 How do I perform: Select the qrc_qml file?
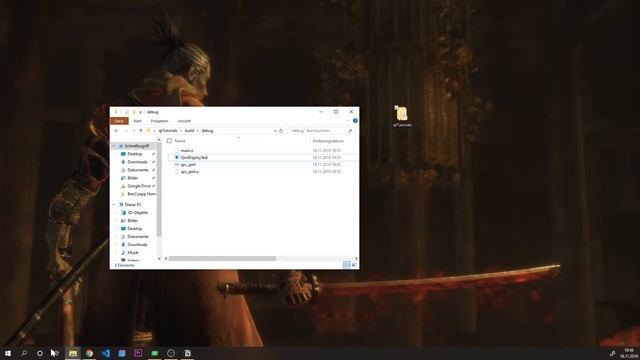[188, 164]
